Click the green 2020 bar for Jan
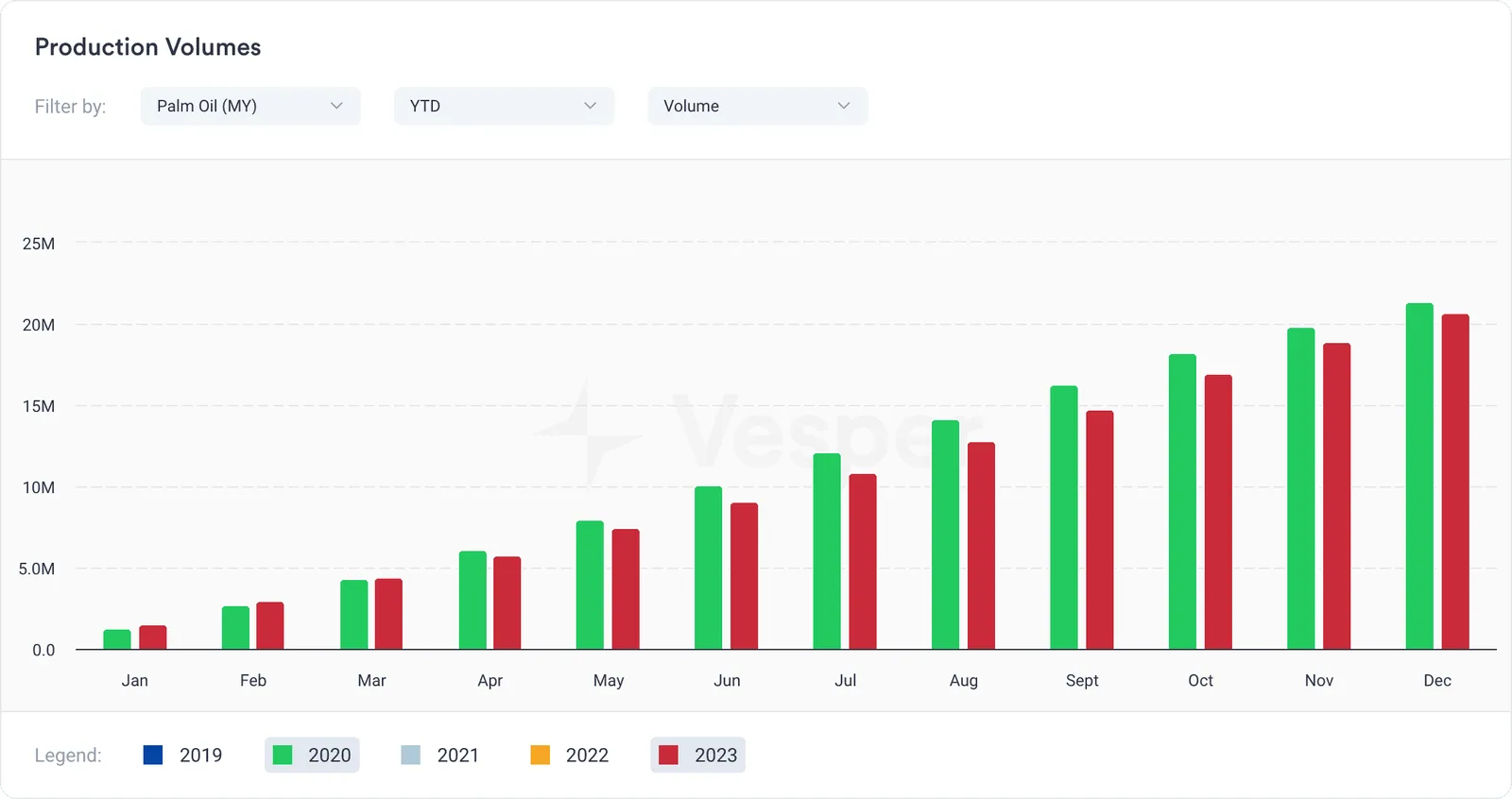1512x799 pixels. click(x=117, y=639)
